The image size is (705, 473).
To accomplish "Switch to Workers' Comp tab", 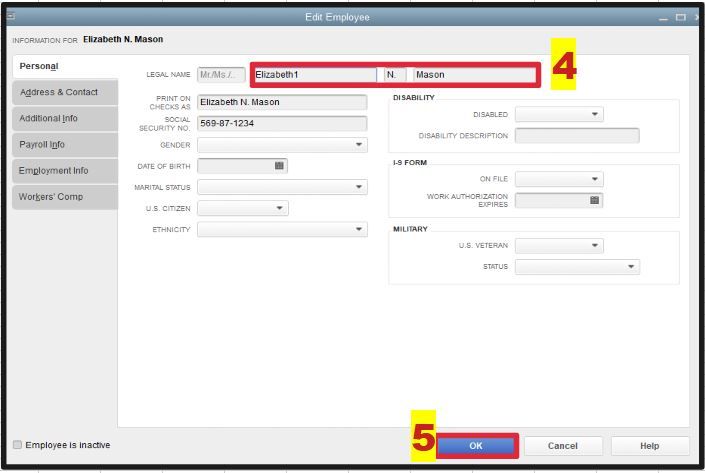I will coord(65,196).
